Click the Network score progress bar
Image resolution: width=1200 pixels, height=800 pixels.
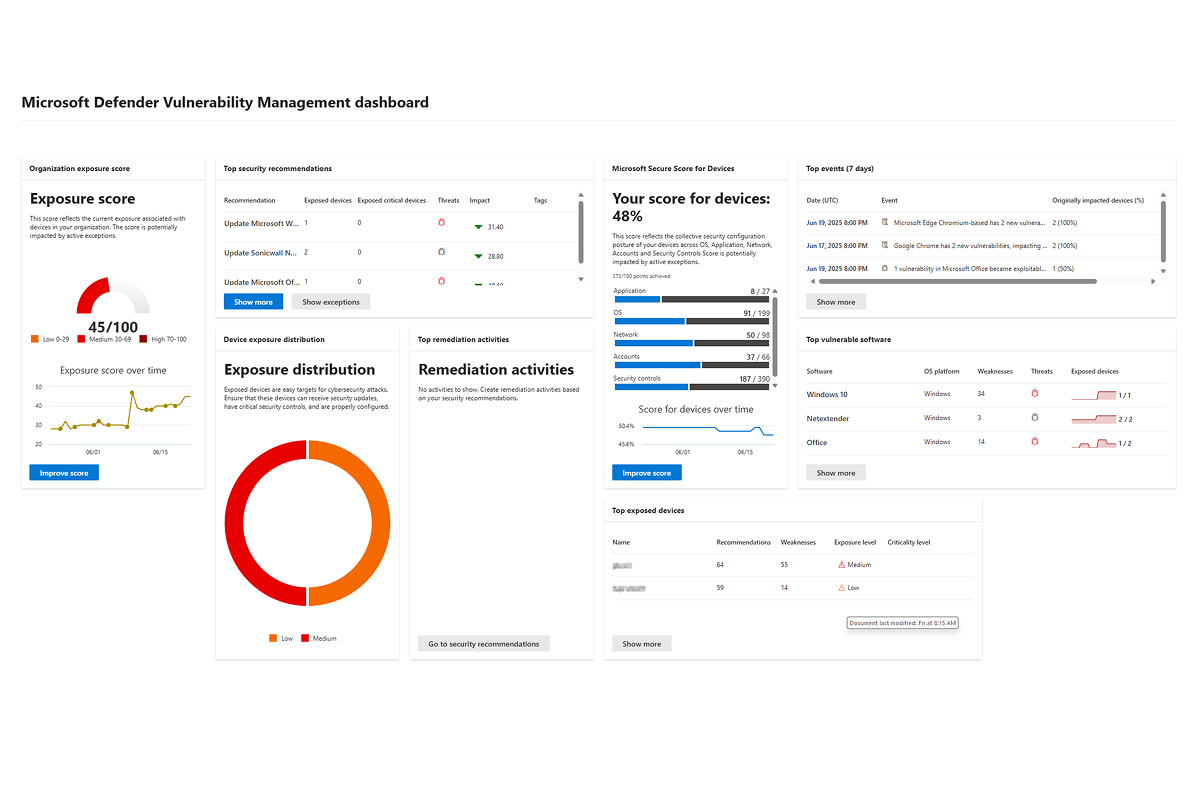(691, 343)
